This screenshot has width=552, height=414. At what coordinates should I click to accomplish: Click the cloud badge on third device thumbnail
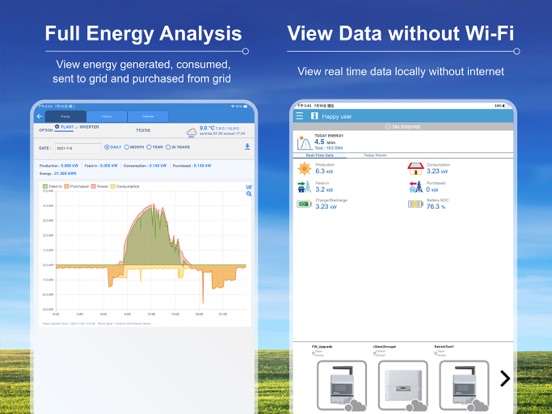pyautogui.click(x=478, y=406)
